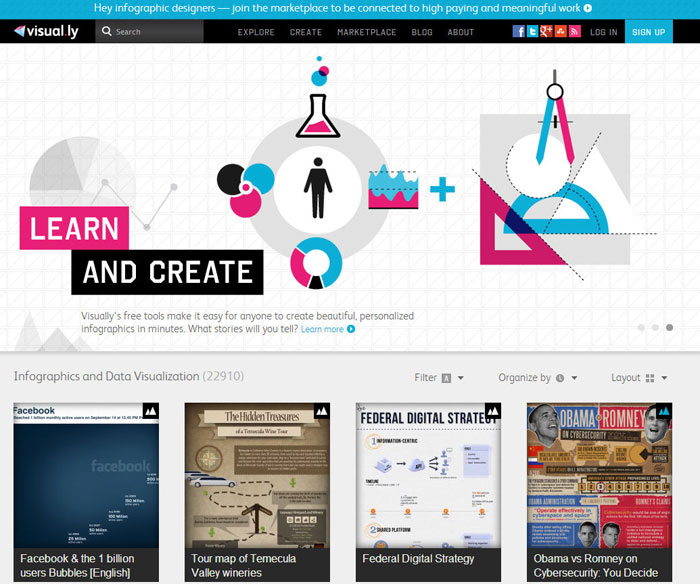Expand the Layout dropdown
Screen dimensions: 700x584
(x=639, y=378)
